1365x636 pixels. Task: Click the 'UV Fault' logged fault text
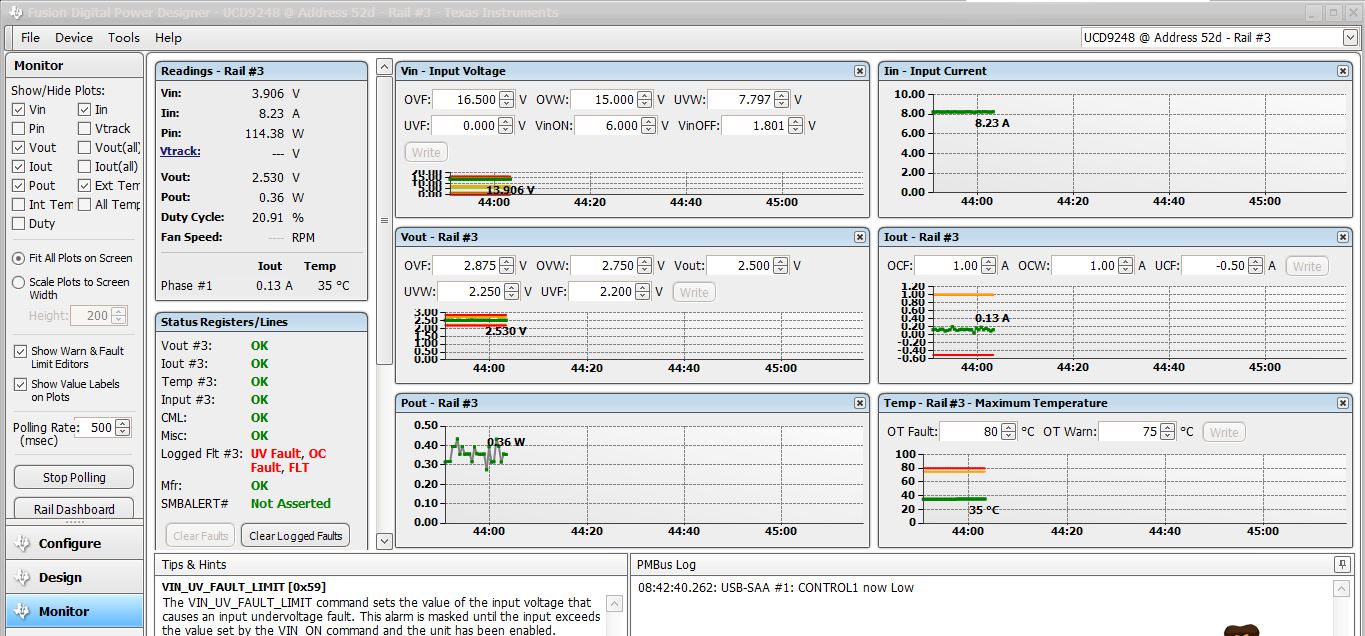275,454
